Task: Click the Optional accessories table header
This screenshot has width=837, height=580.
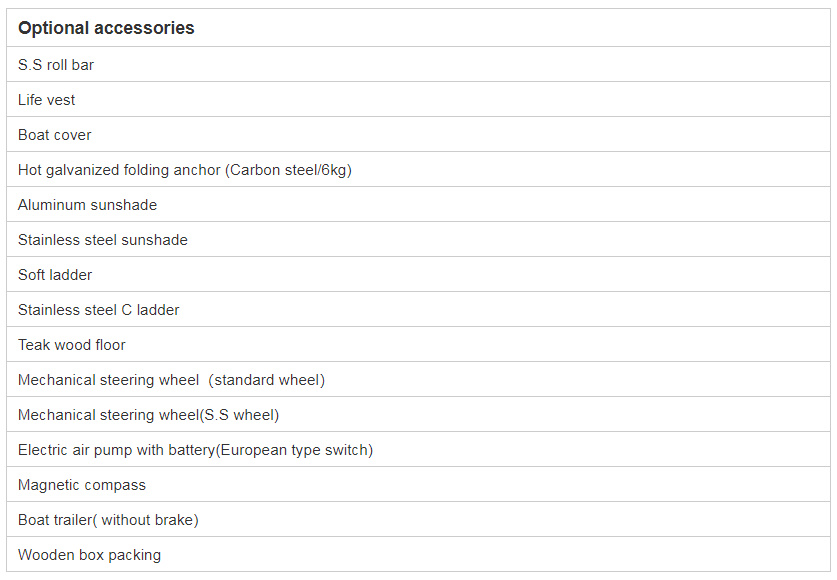Action: (x=106, y=28)
